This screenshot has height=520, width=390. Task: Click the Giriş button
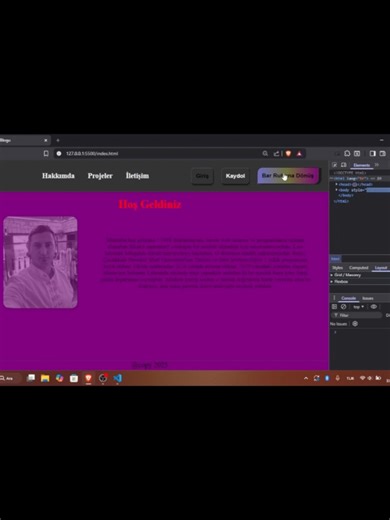[x=202, y=176]
